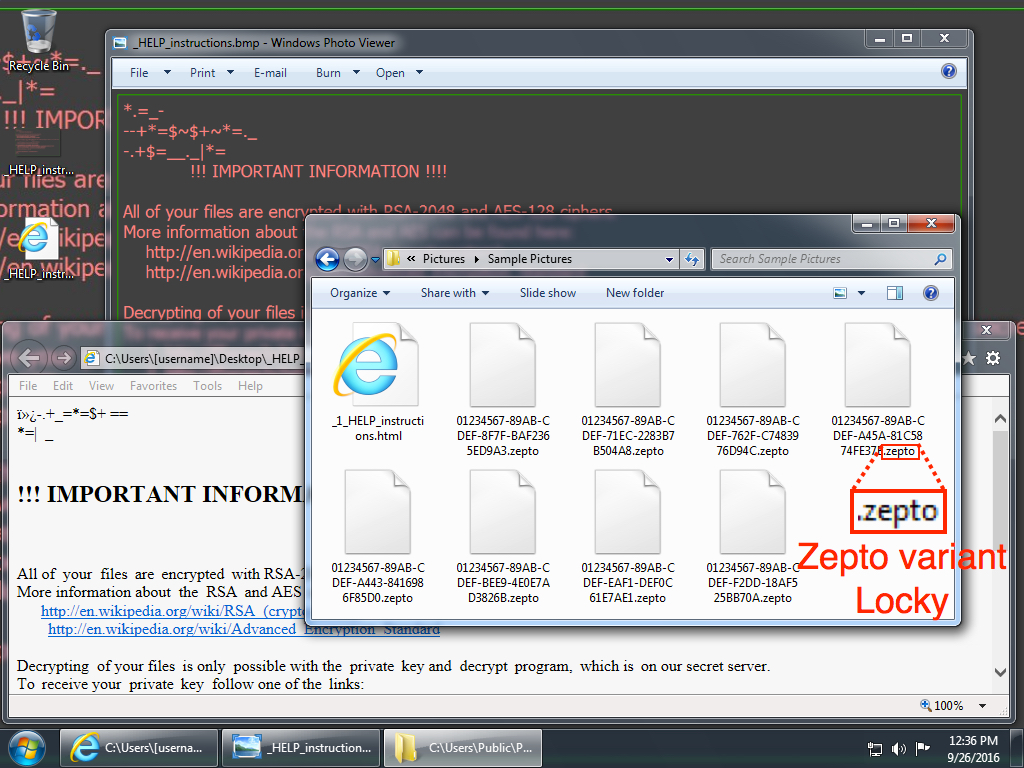
Task: Select the _HELP_instr bmp desktop icon
Action: pyautogui.click(x=37, y=153)
